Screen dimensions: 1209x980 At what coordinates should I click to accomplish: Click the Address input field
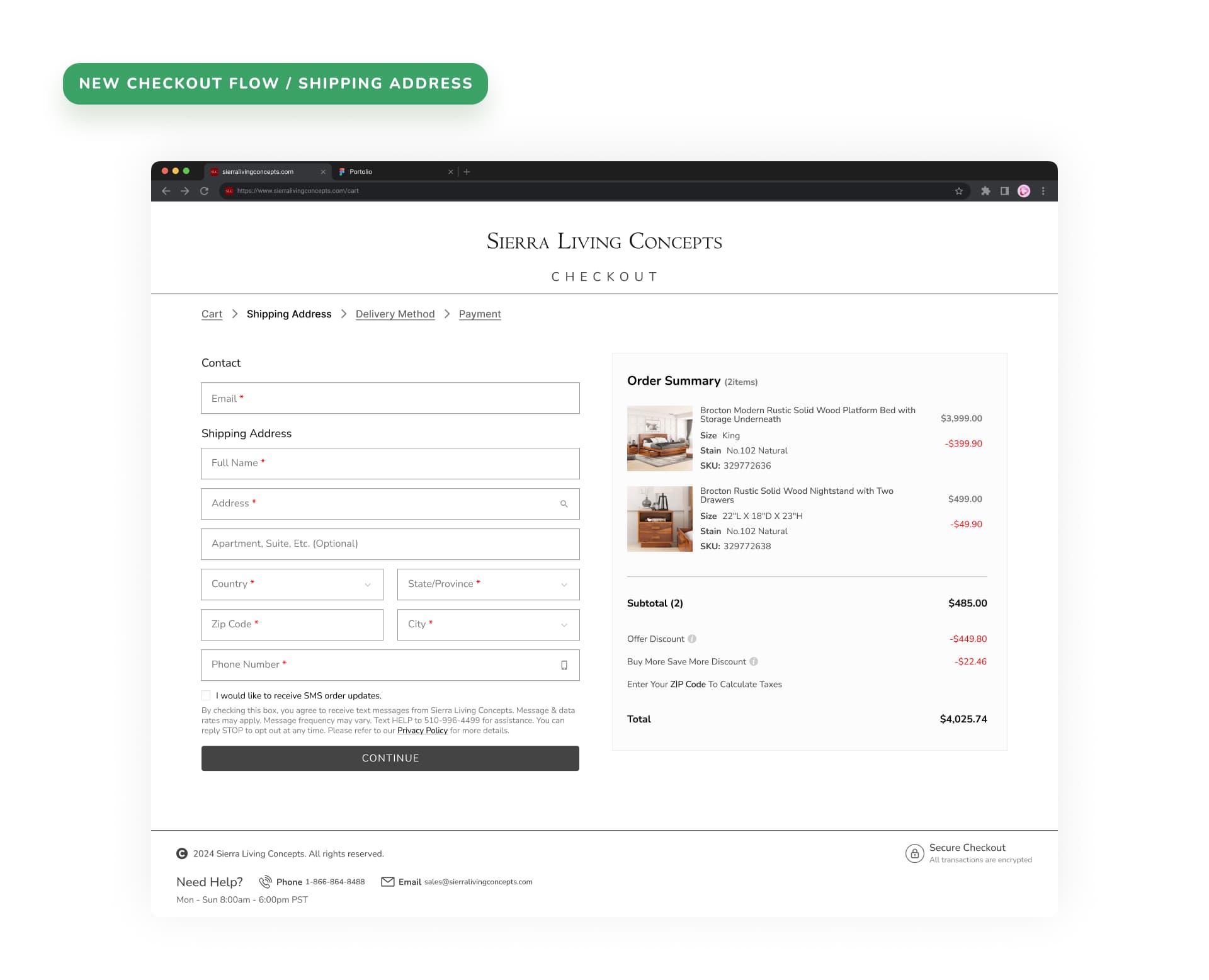pos(390,504)
